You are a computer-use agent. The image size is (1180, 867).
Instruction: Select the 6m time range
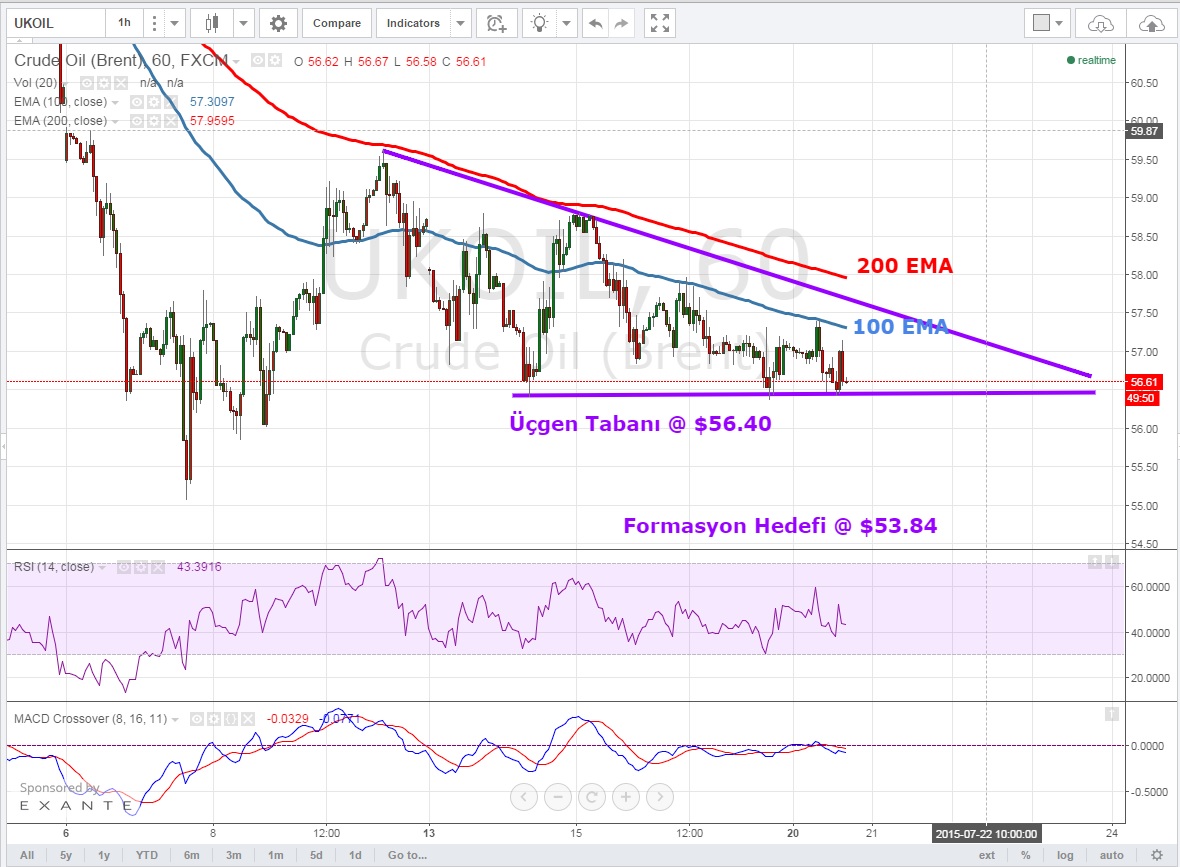(191, 855)
